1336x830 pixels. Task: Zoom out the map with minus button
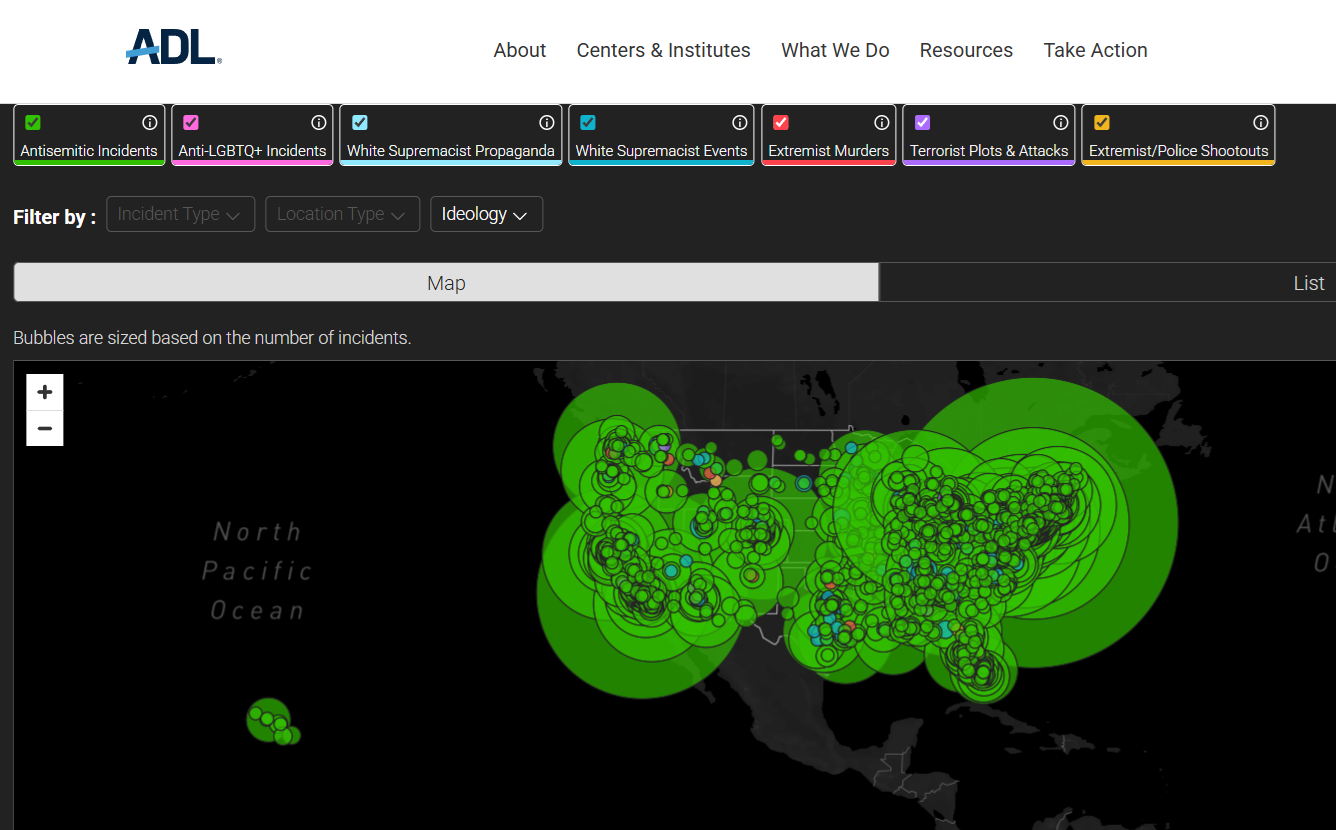click(45, 428)
